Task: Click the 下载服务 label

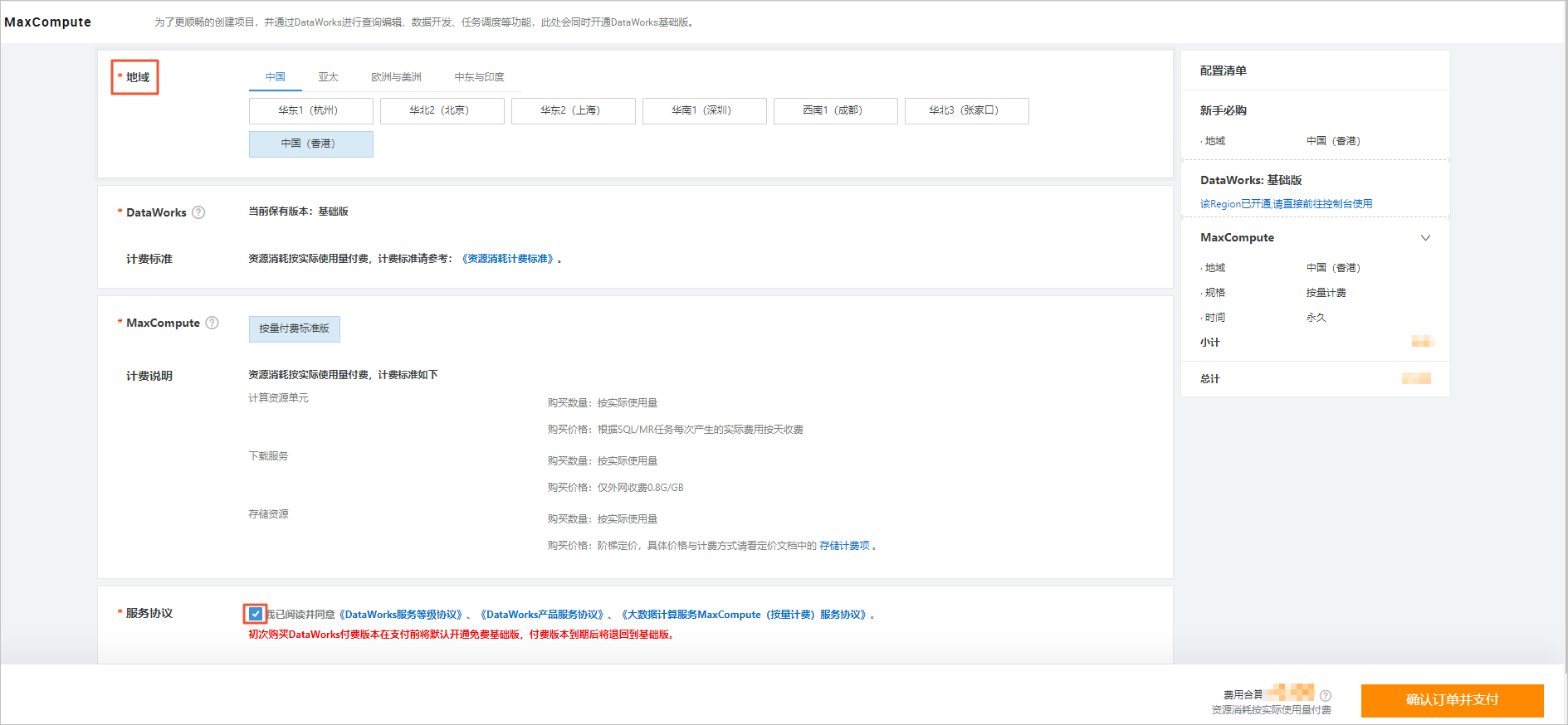Action: pos(269,456)
